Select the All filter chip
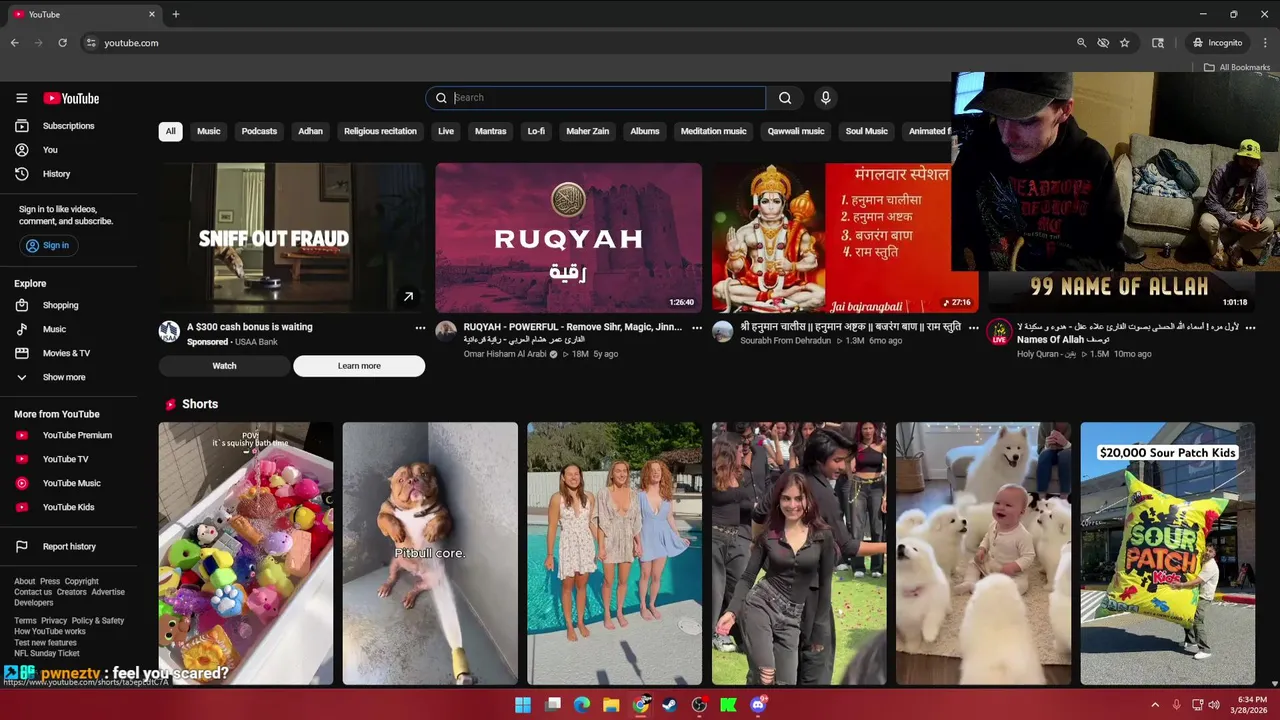 (170, 131)
